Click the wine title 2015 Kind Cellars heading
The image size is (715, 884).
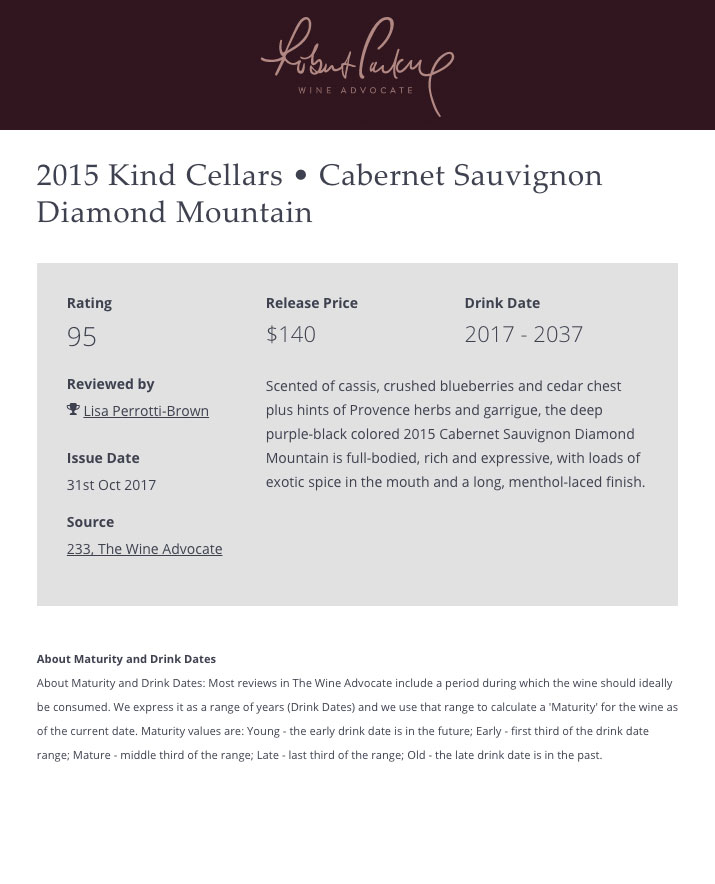point(319,193)
